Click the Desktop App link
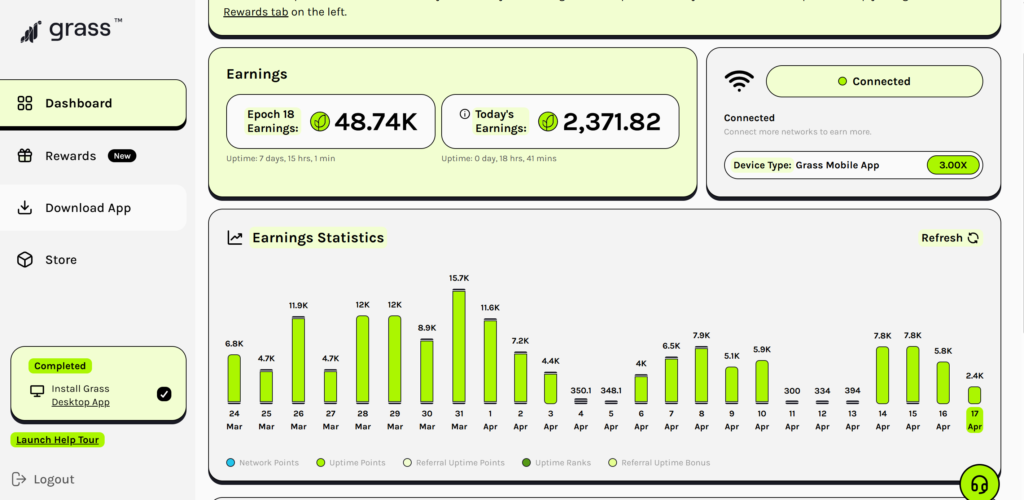The width and height of the screenshot is (1024, 500). [x=80, y=402]
